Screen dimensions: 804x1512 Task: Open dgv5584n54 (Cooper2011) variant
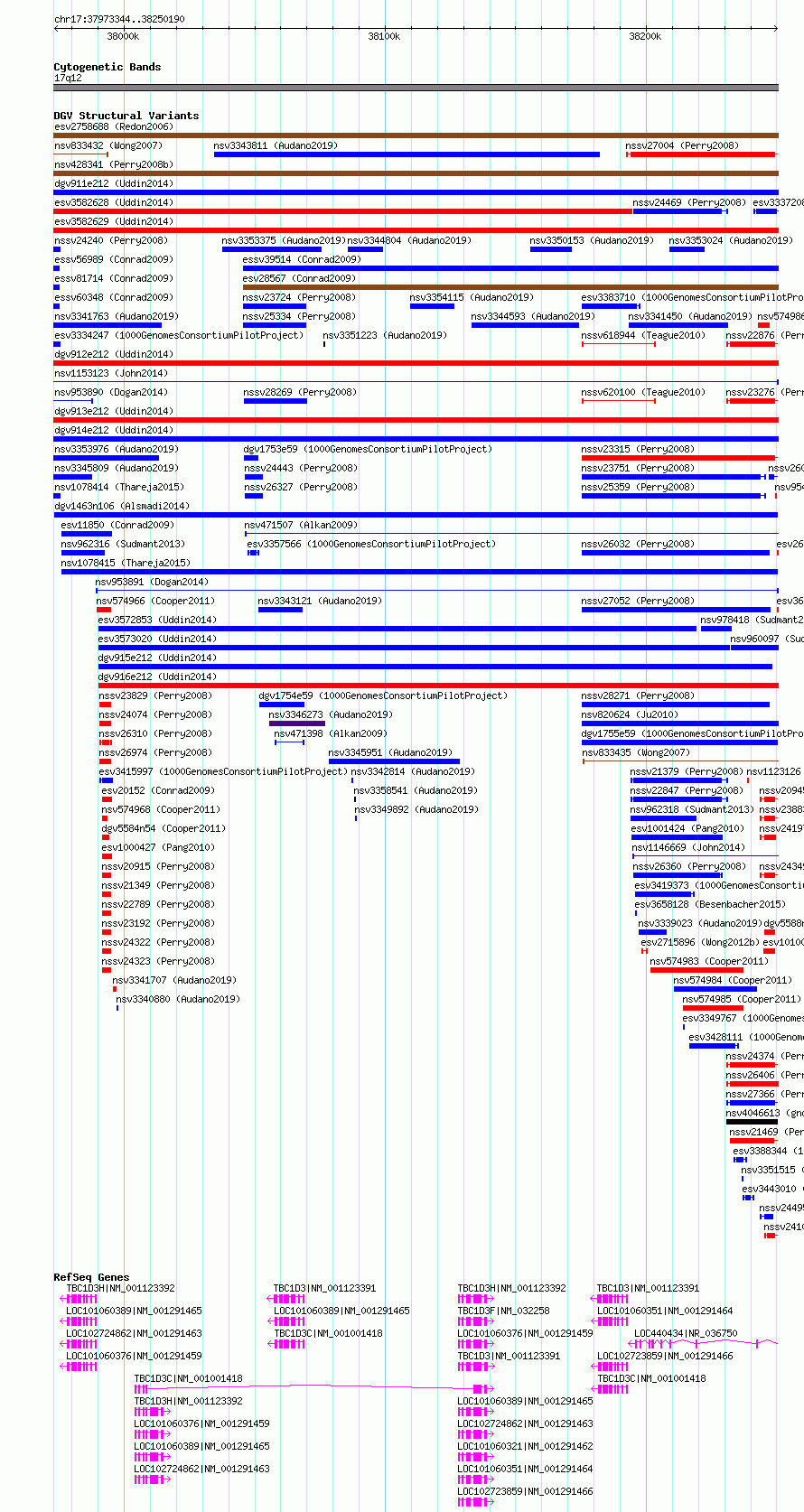164,828
